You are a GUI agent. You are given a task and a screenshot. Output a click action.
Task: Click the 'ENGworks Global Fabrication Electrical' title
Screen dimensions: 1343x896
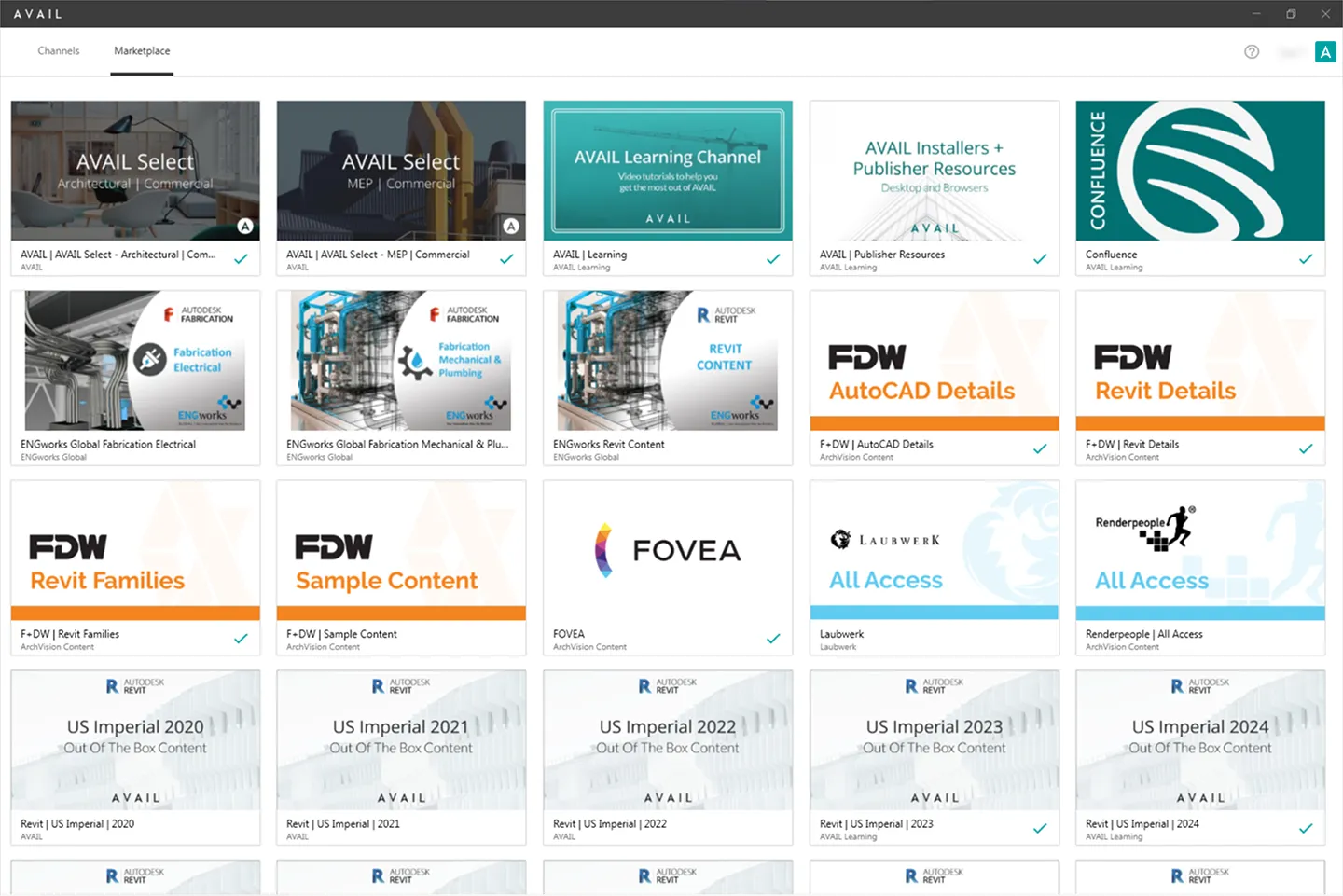click(108, 445)
